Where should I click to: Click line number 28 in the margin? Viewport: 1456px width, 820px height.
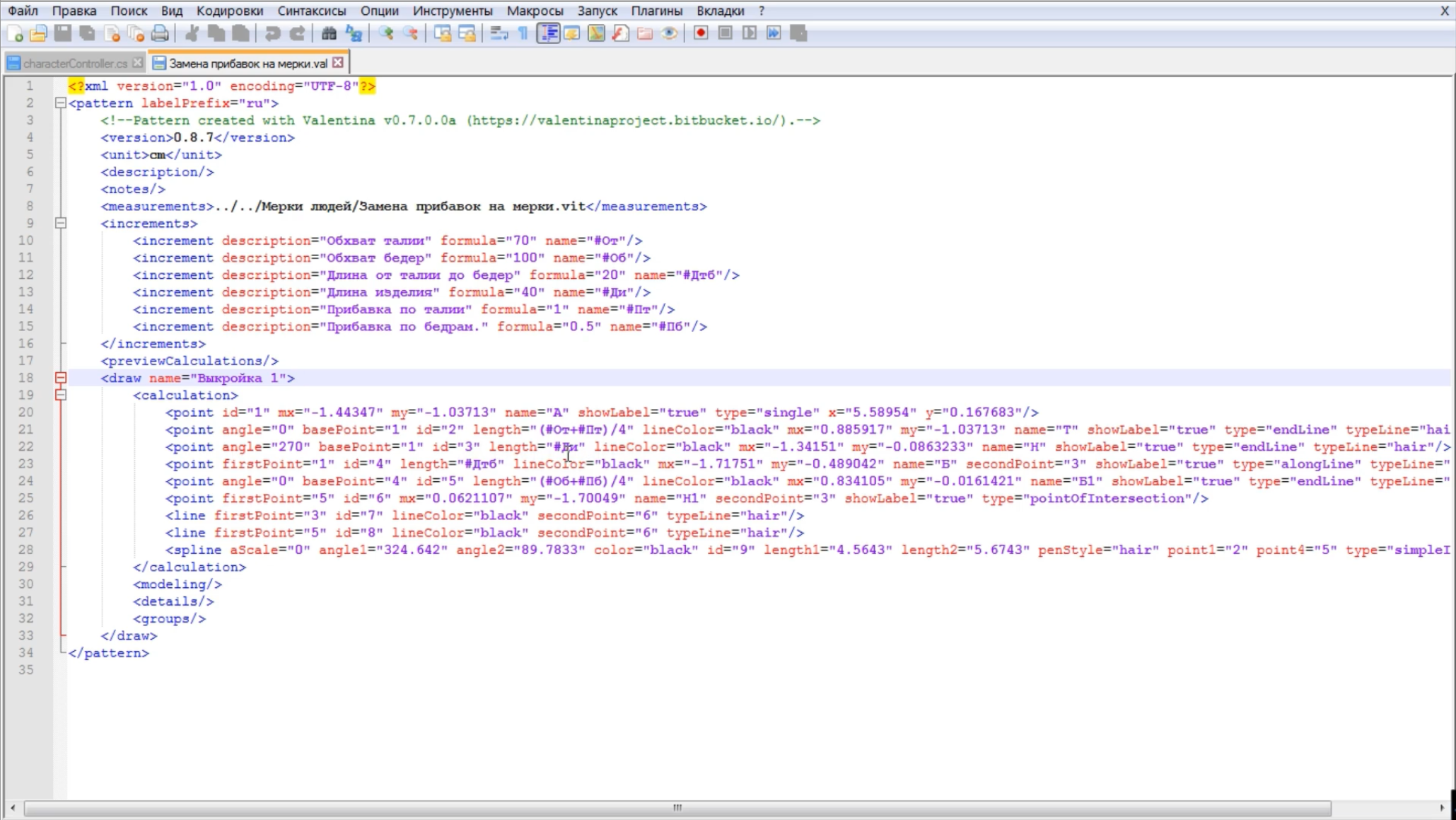(x=26, y=550)
